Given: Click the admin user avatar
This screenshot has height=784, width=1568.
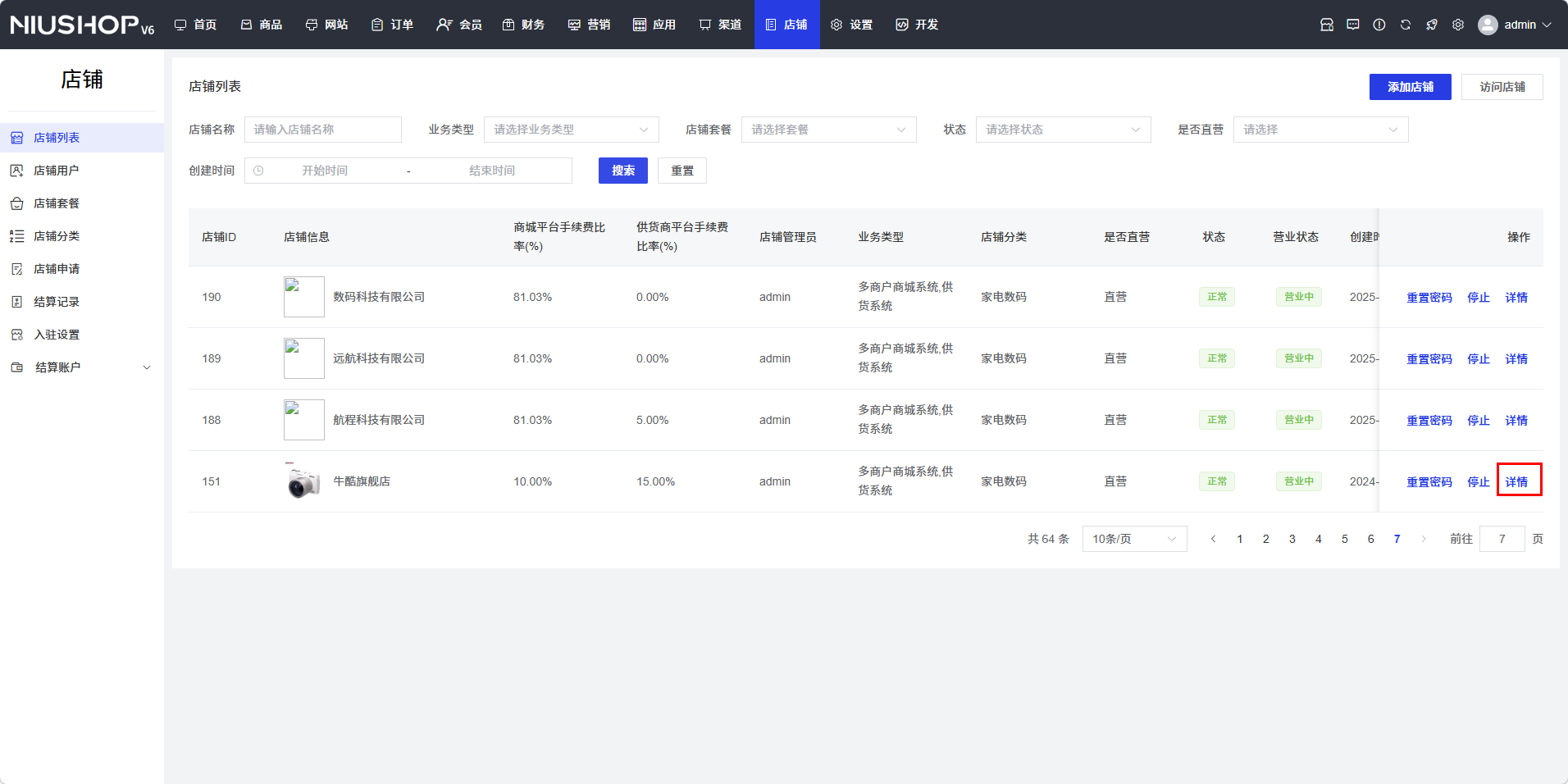Looking at the screenshot, I should pyautogui.click(x=1488, y=25).
